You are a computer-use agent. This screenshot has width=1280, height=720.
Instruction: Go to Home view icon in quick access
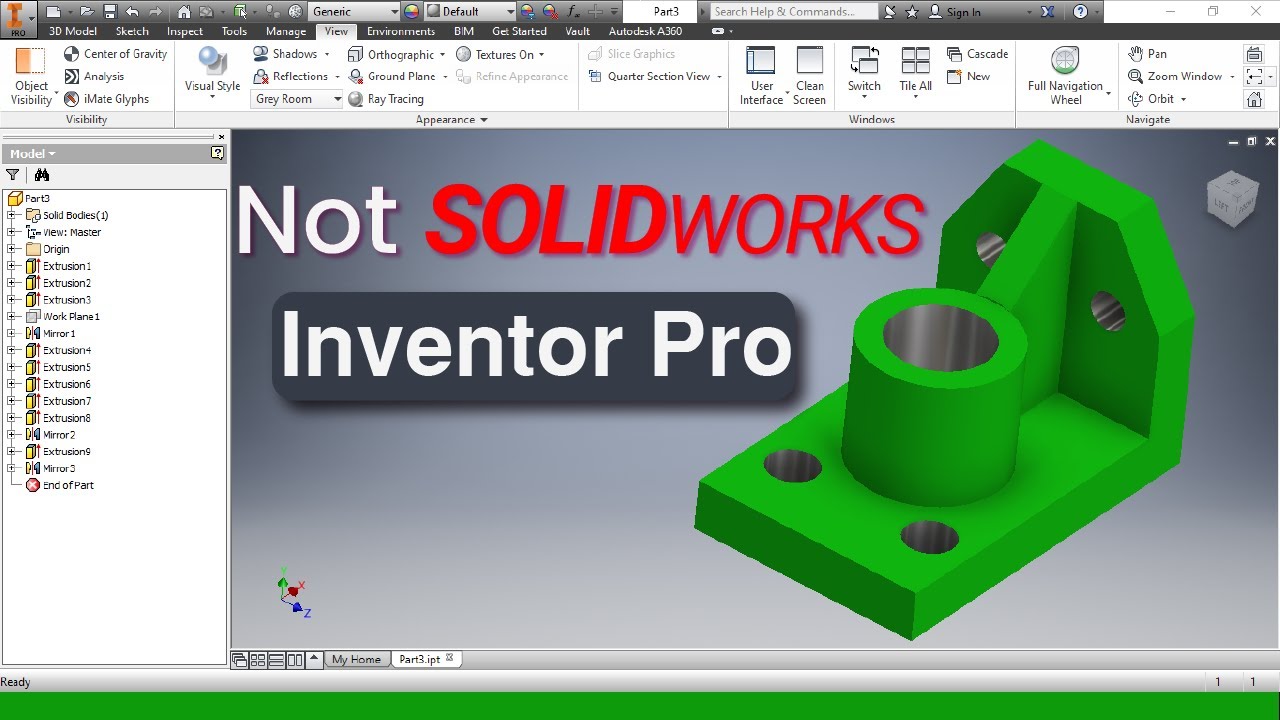tap(184, 12)
